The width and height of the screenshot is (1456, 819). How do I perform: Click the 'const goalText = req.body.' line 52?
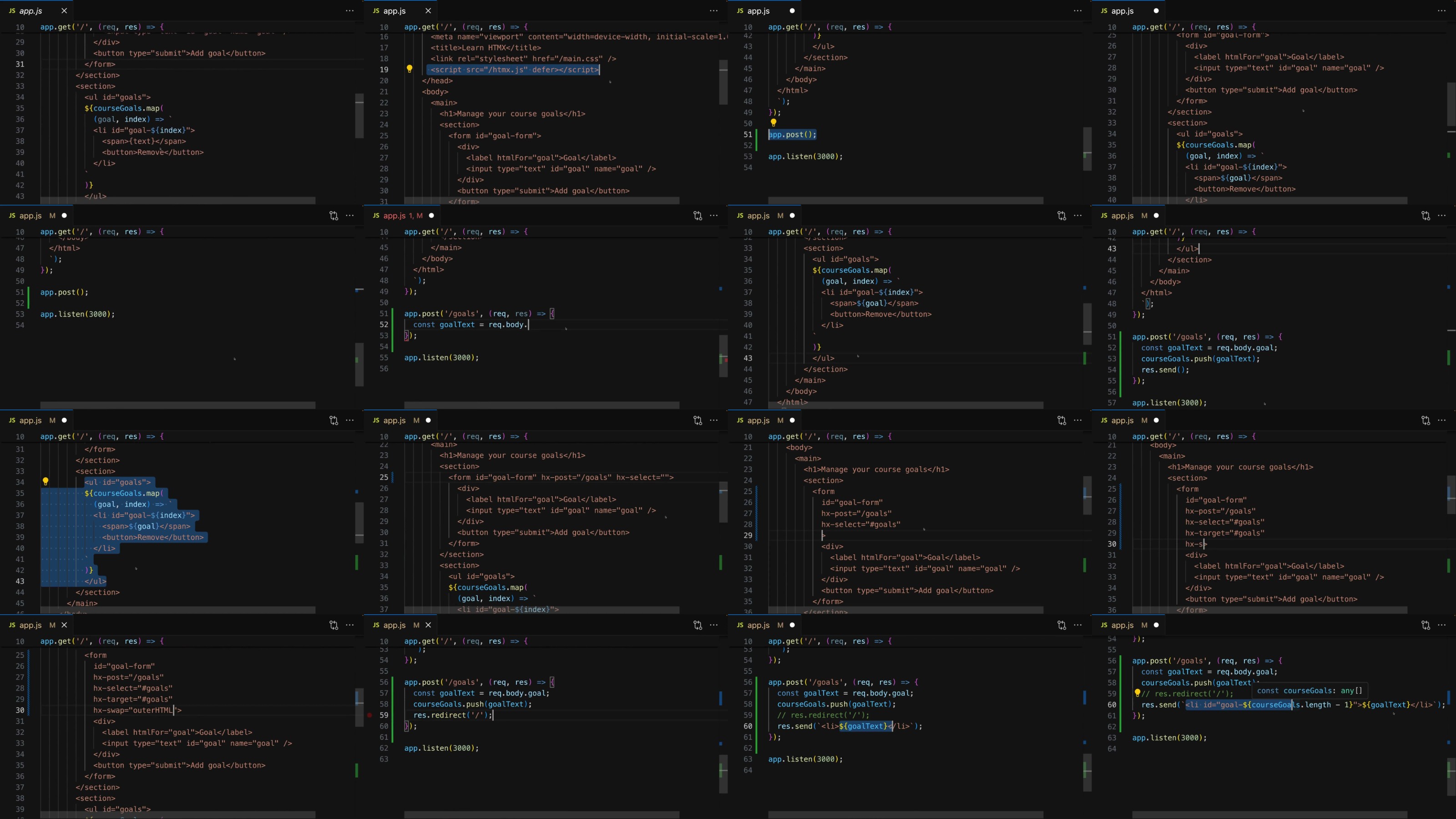point(470,324)
